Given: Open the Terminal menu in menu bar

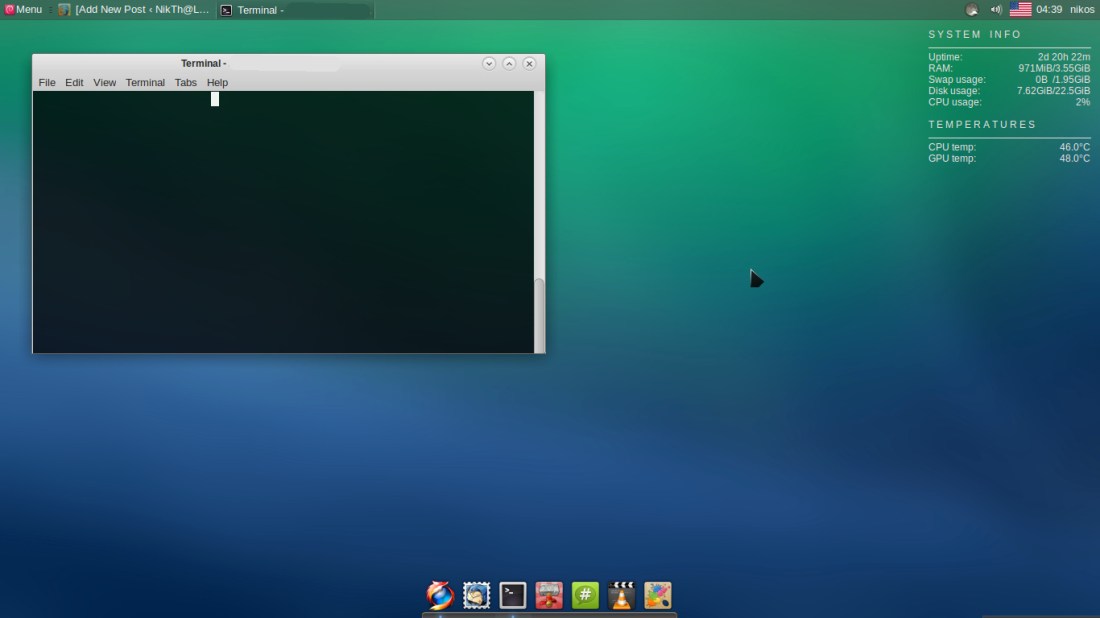Looking at the screenshot, I should [x=145, y=82].
